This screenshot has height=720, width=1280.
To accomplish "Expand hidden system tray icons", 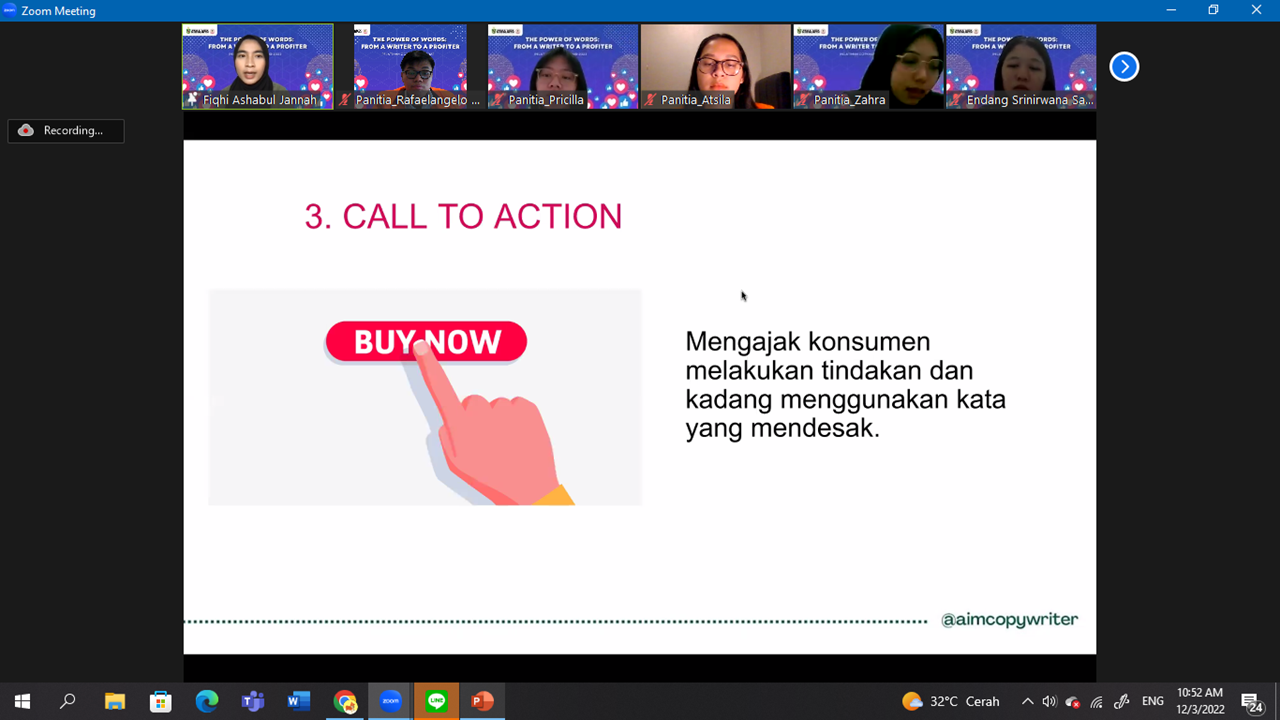I will click(1027, 701).
